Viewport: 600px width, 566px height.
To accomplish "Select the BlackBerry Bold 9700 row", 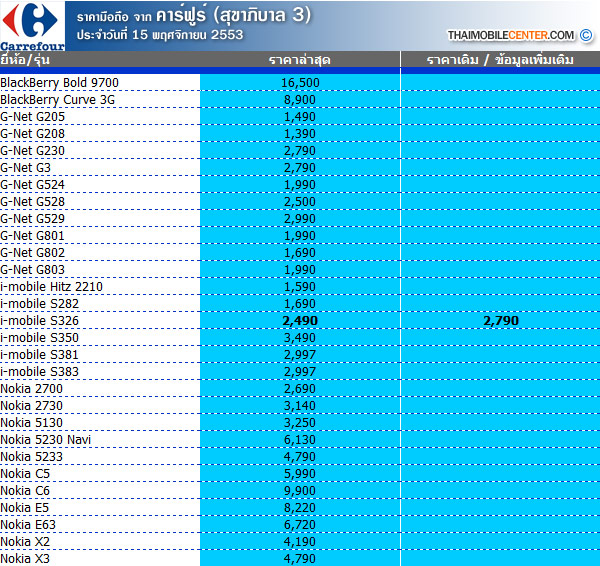I will [x=300, y=83].
